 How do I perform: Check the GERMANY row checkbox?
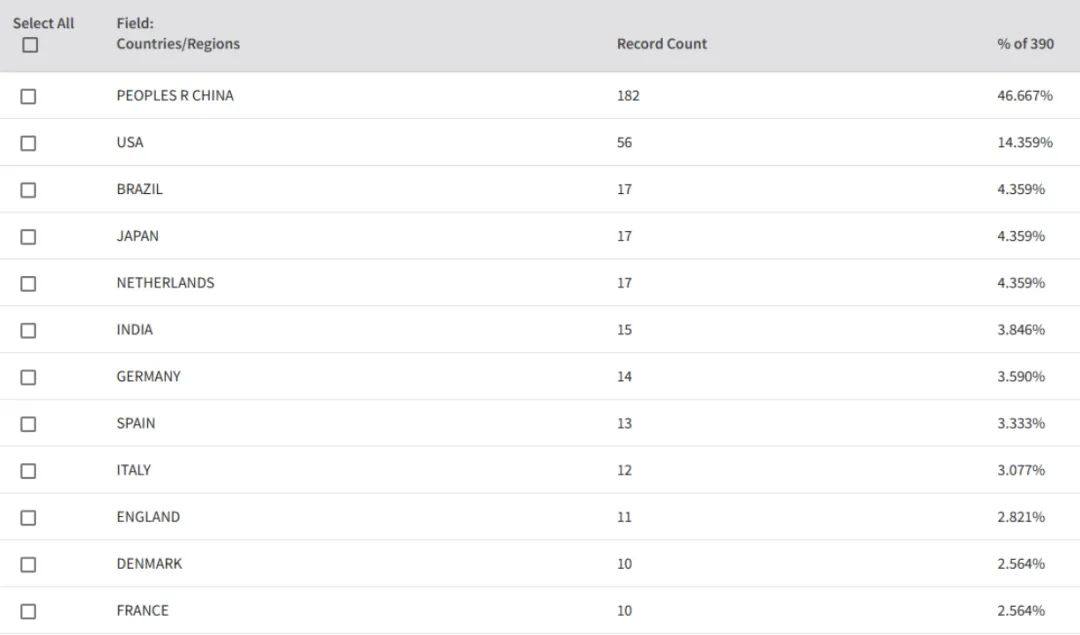coord(28,377)
